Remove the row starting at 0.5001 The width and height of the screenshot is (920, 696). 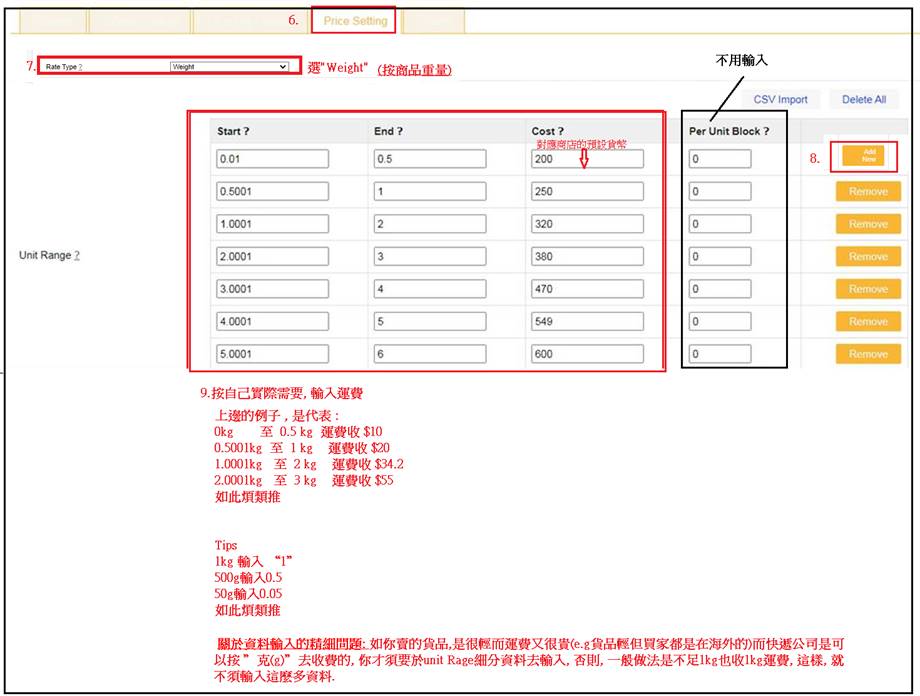867,192
